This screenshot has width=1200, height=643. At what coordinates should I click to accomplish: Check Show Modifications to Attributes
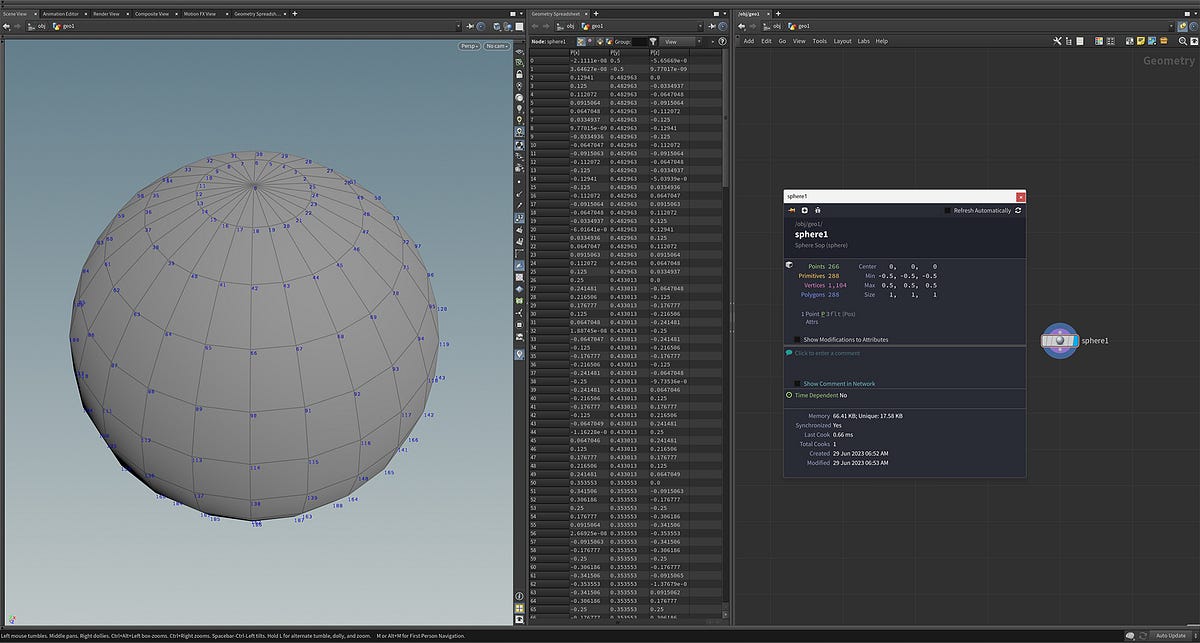point(797,339)
